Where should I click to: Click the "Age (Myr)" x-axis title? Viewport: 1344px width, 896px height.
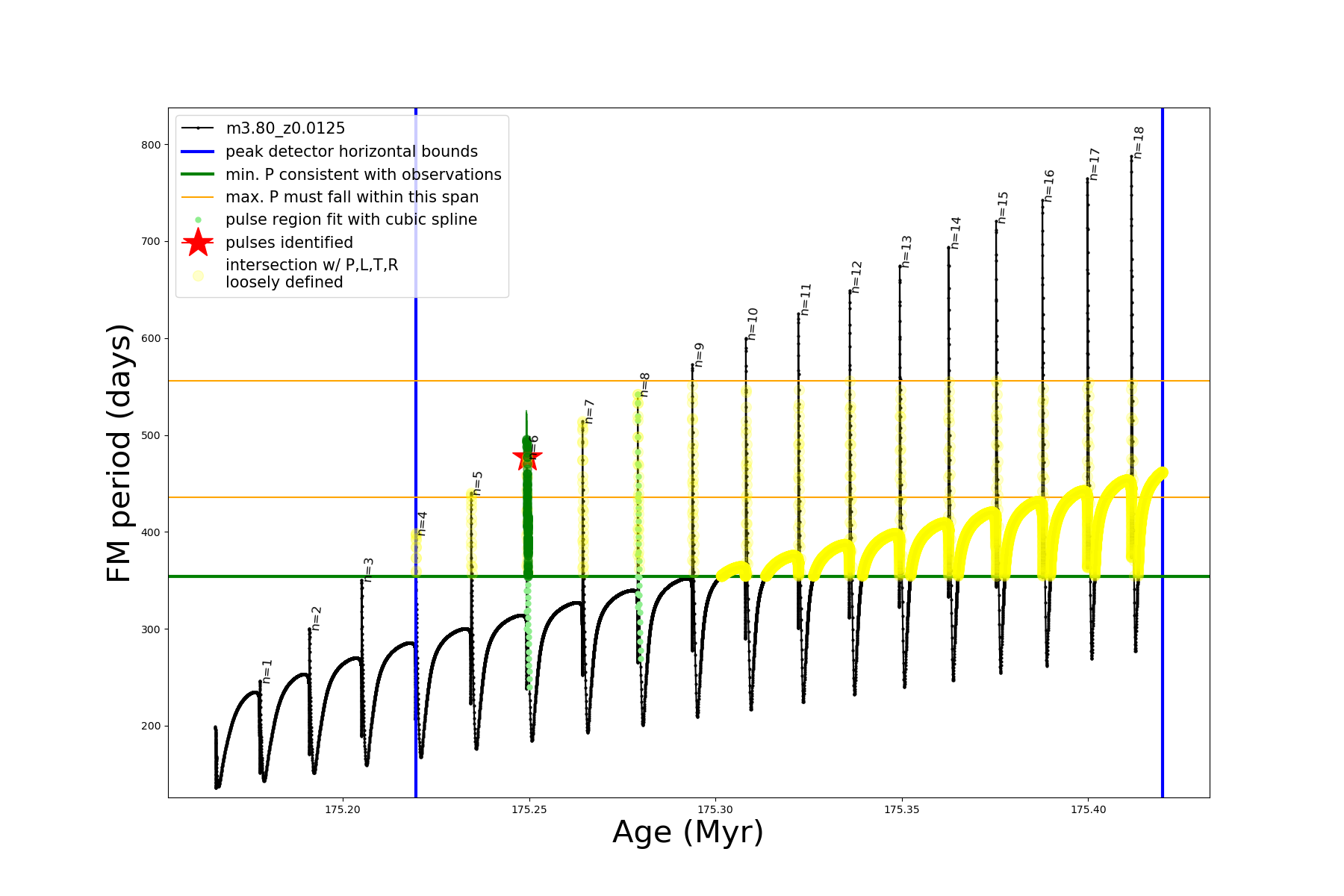[688, 832]
